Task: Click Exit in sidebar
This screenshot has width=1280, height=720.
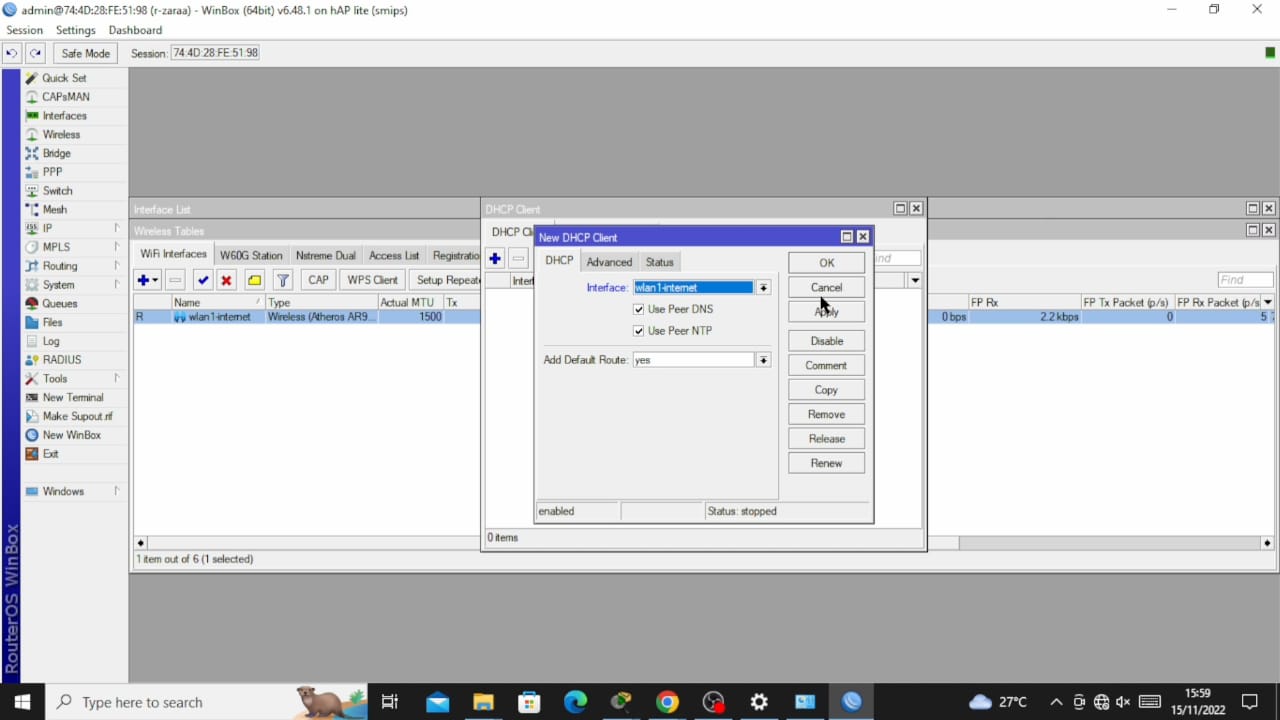Action: point(50,454)
